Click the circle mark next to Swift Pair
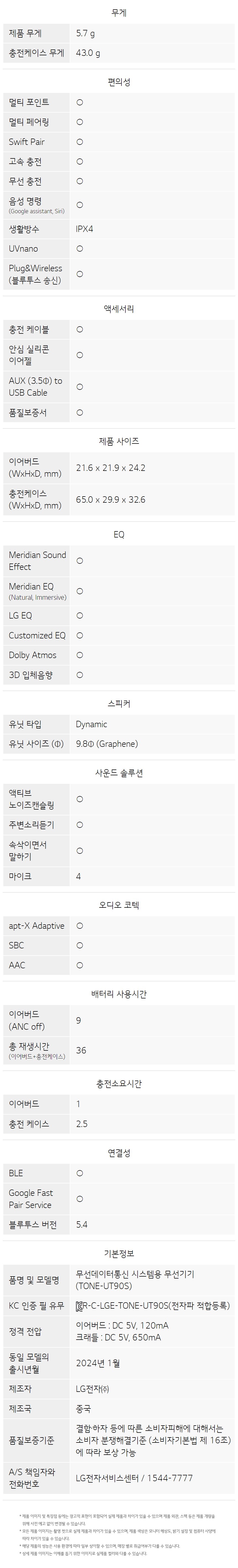 (x=80, y=142)
